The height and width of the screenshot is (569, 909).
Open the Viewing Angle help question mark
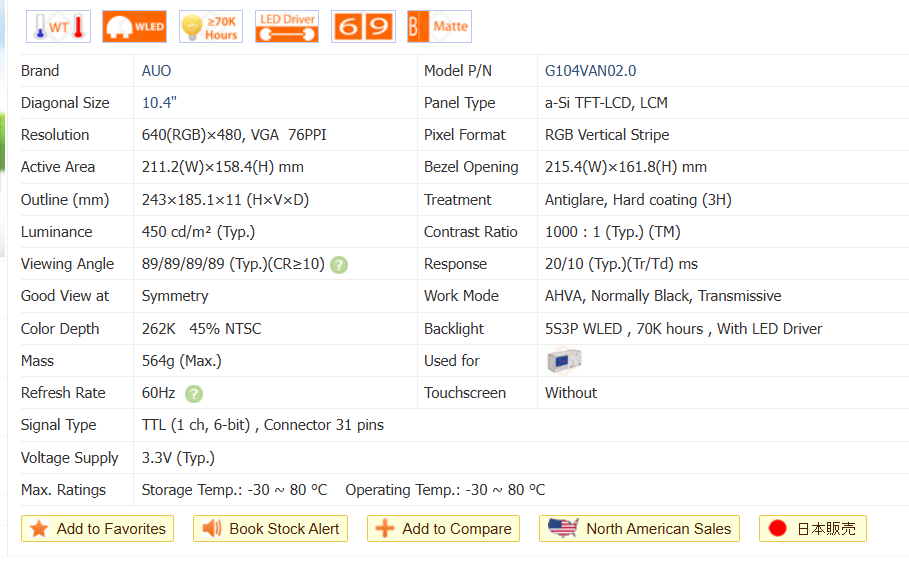pyautogui.click(x=340, y=265)
